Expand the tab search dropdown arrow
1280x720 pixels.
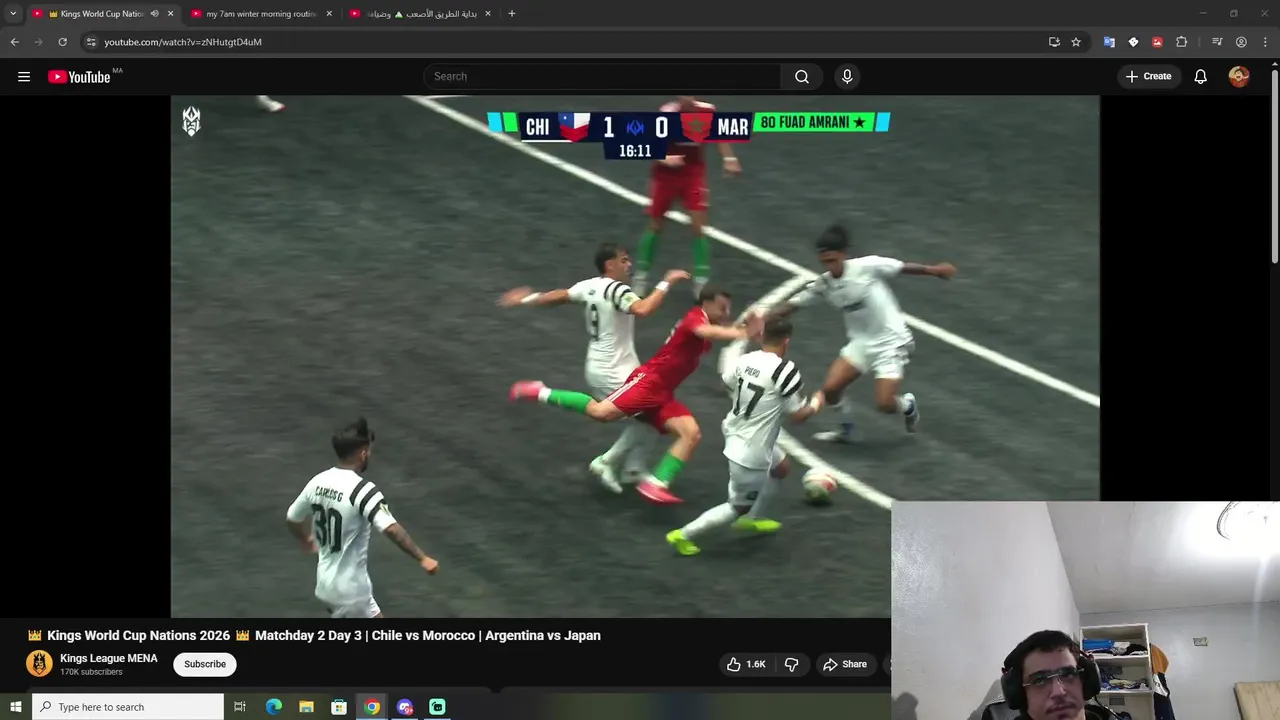(x=13, y=14)
